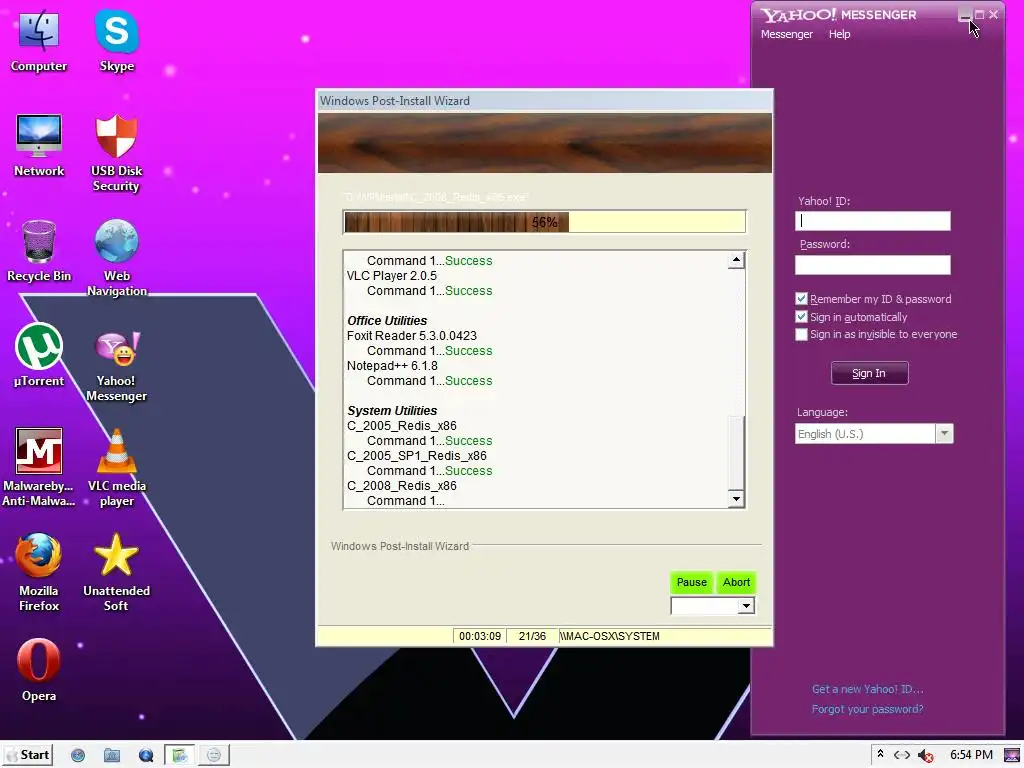Launch Opera from the desktop
This screenshot has height=768, width=1024.
click(x=39, y=671)
